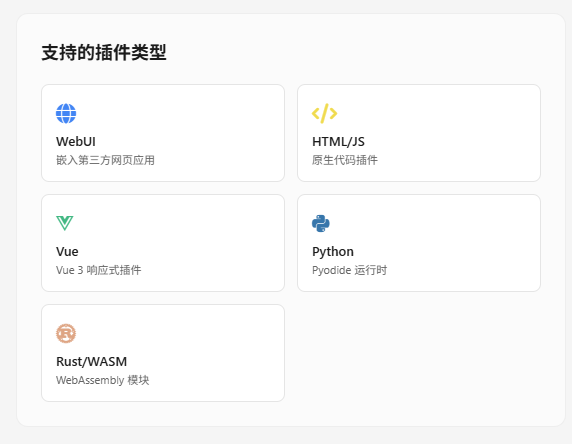Select the HTML/JS title text
572x444 pixels.
pos(338,142)
